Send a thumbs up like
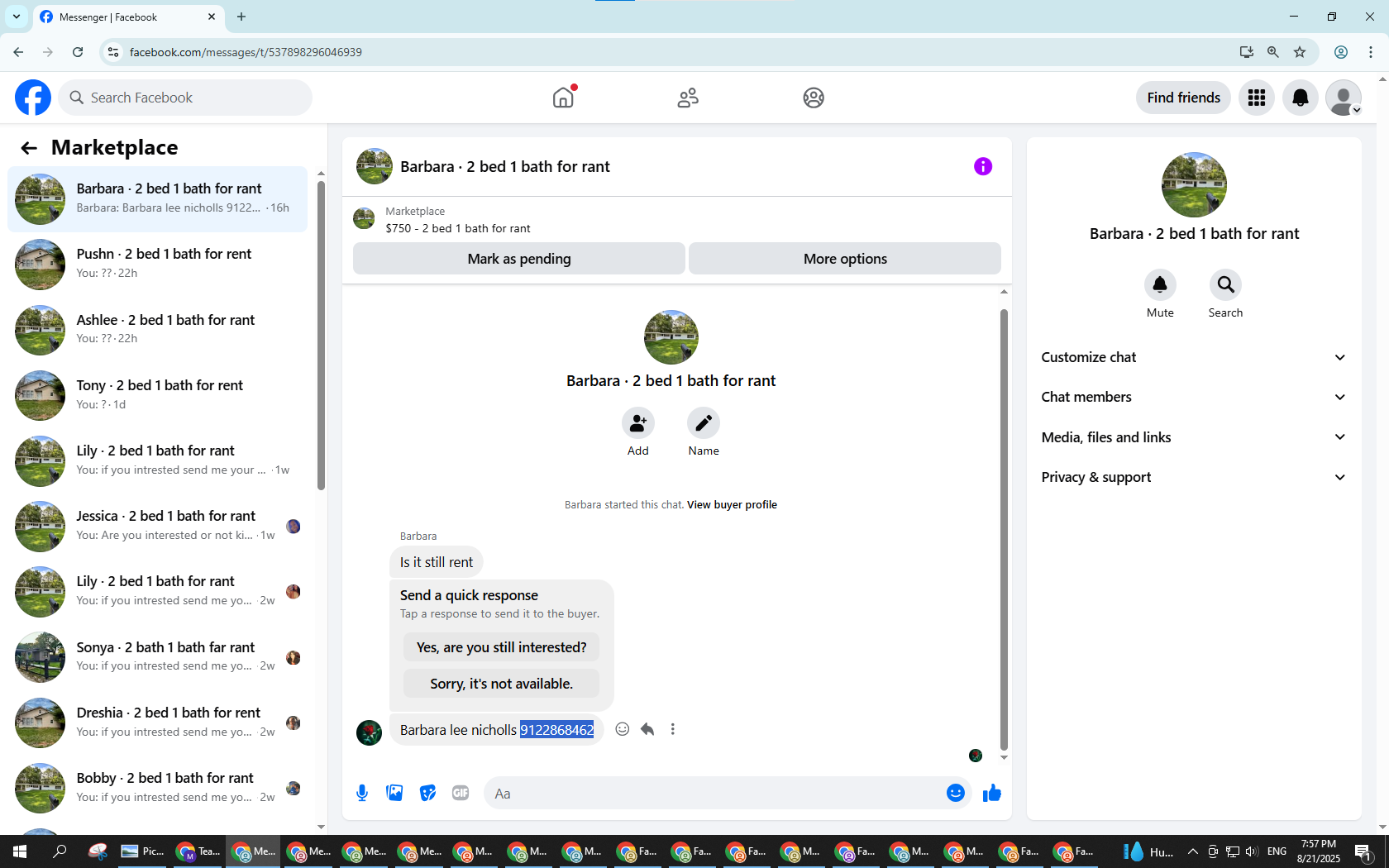The width and height of the screenshot is (1389, 868). click(x=992, y=794)
